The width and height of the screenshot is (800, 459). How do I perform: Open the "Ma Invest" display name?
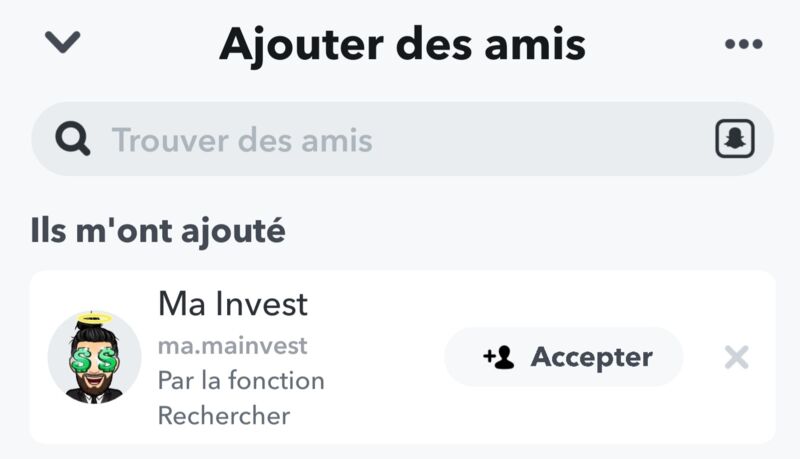(x=233, y=304)
